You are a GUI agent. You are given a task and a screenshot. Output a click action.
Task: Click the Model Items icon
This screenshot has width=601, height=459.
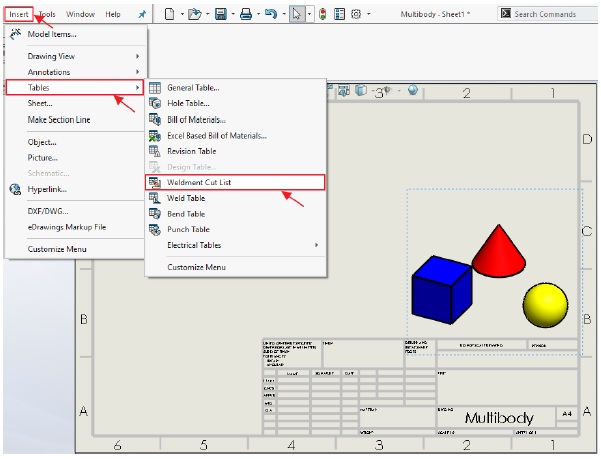click(15, 34)
